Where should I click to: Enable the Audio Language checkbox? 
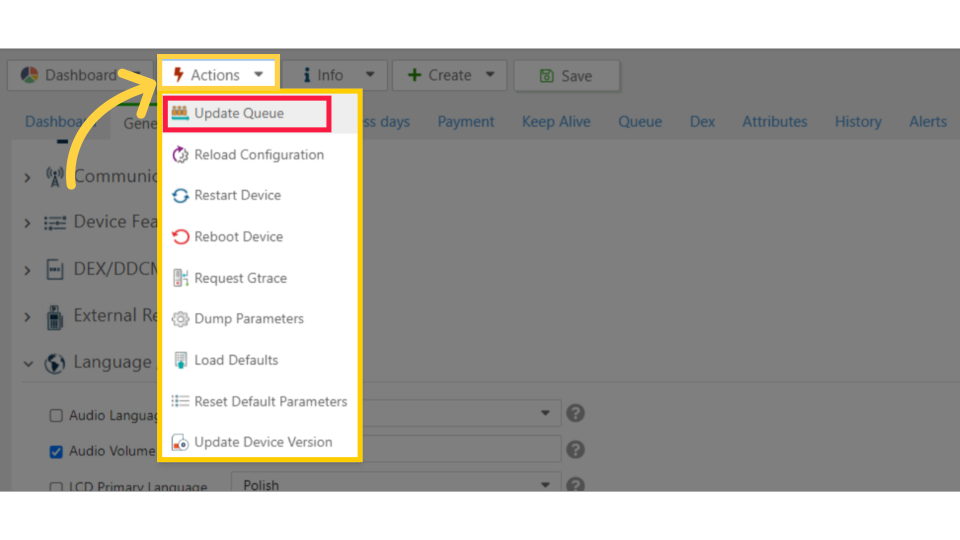click(56, 415)
